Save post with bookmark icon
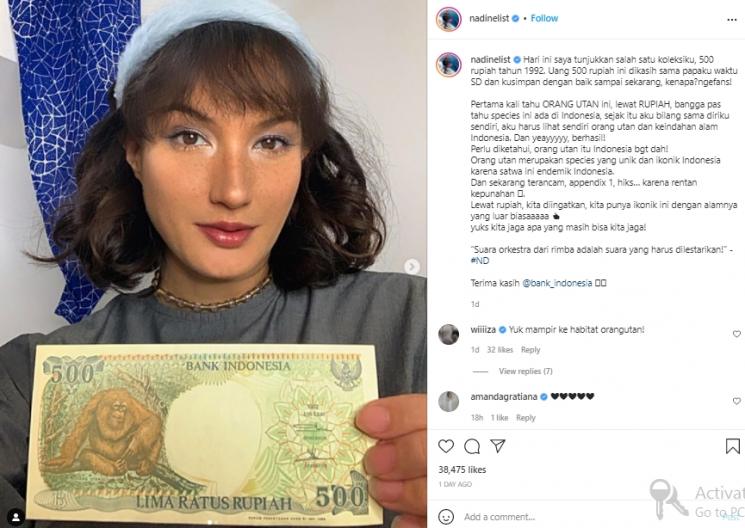This screenshot has width=745, height=528. 732,446
